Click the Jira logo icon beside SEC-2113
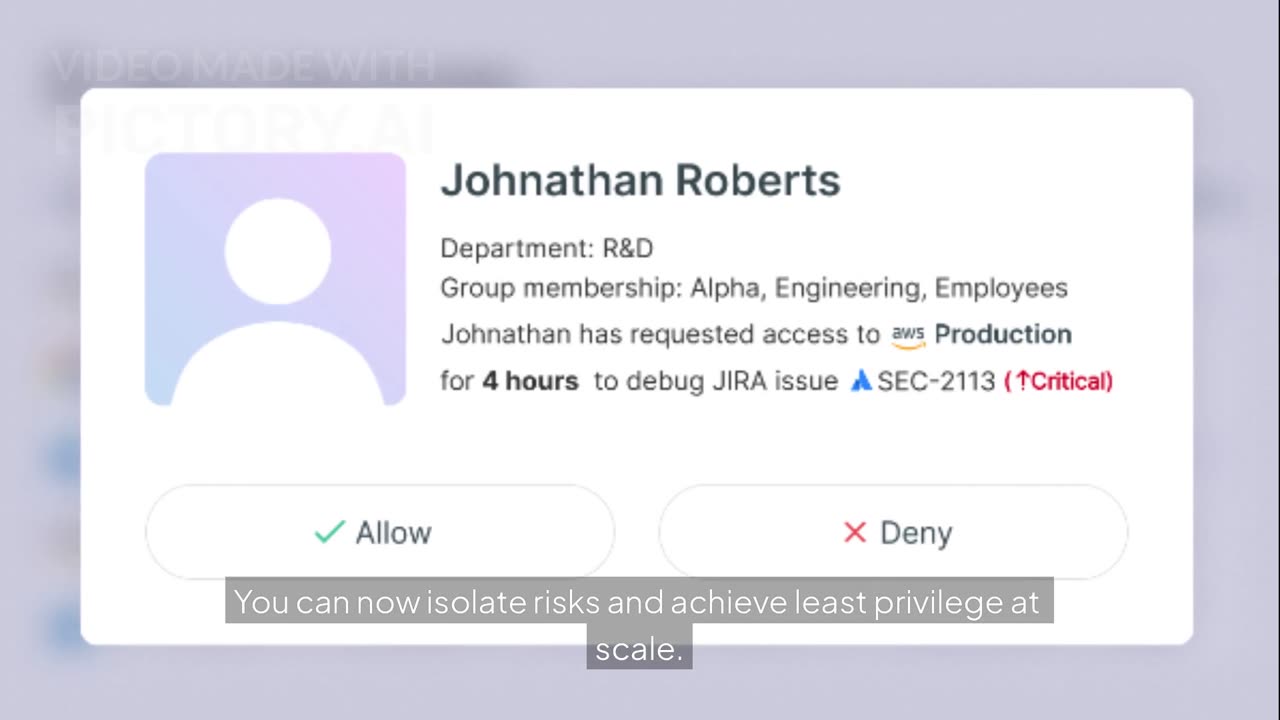 pos(860,381)
